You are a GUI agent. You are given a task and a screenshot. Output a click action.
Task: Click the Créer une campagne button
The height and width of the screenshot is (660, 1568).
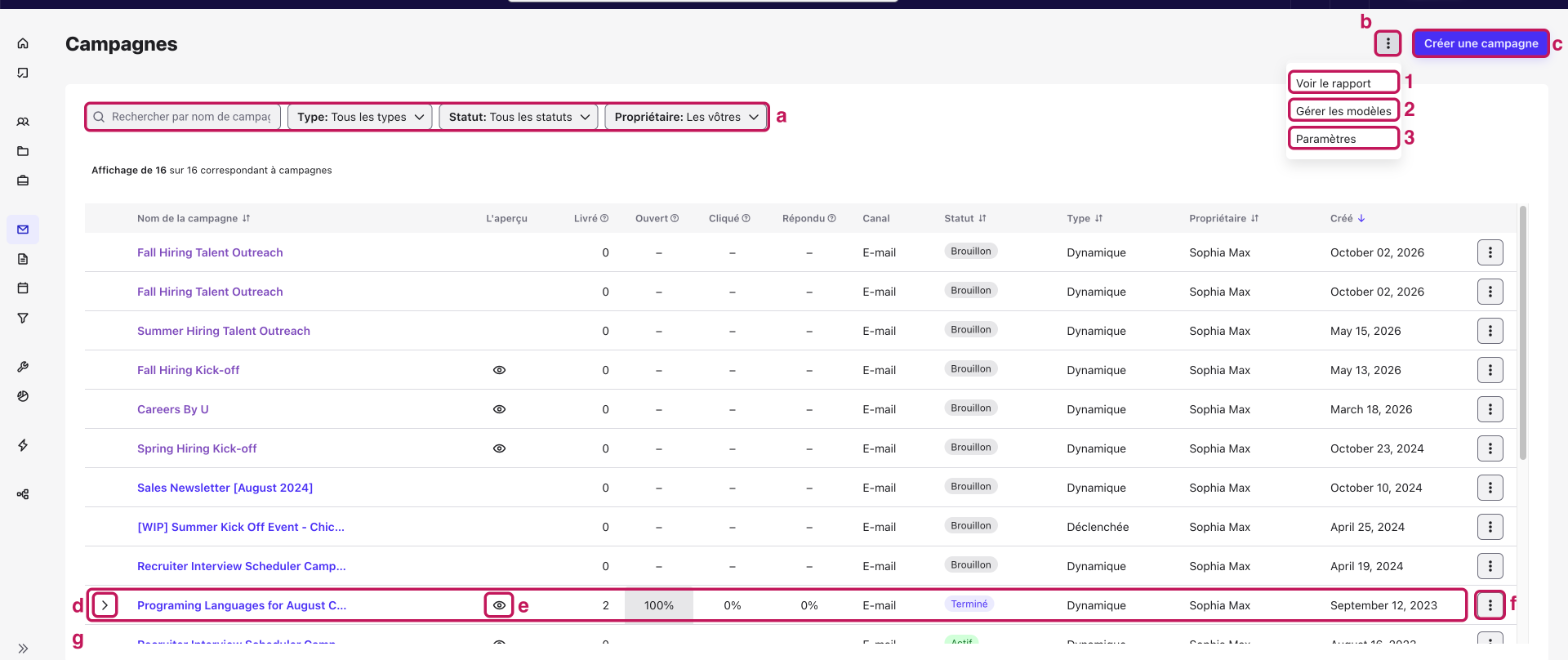[x=1481, y=44]
